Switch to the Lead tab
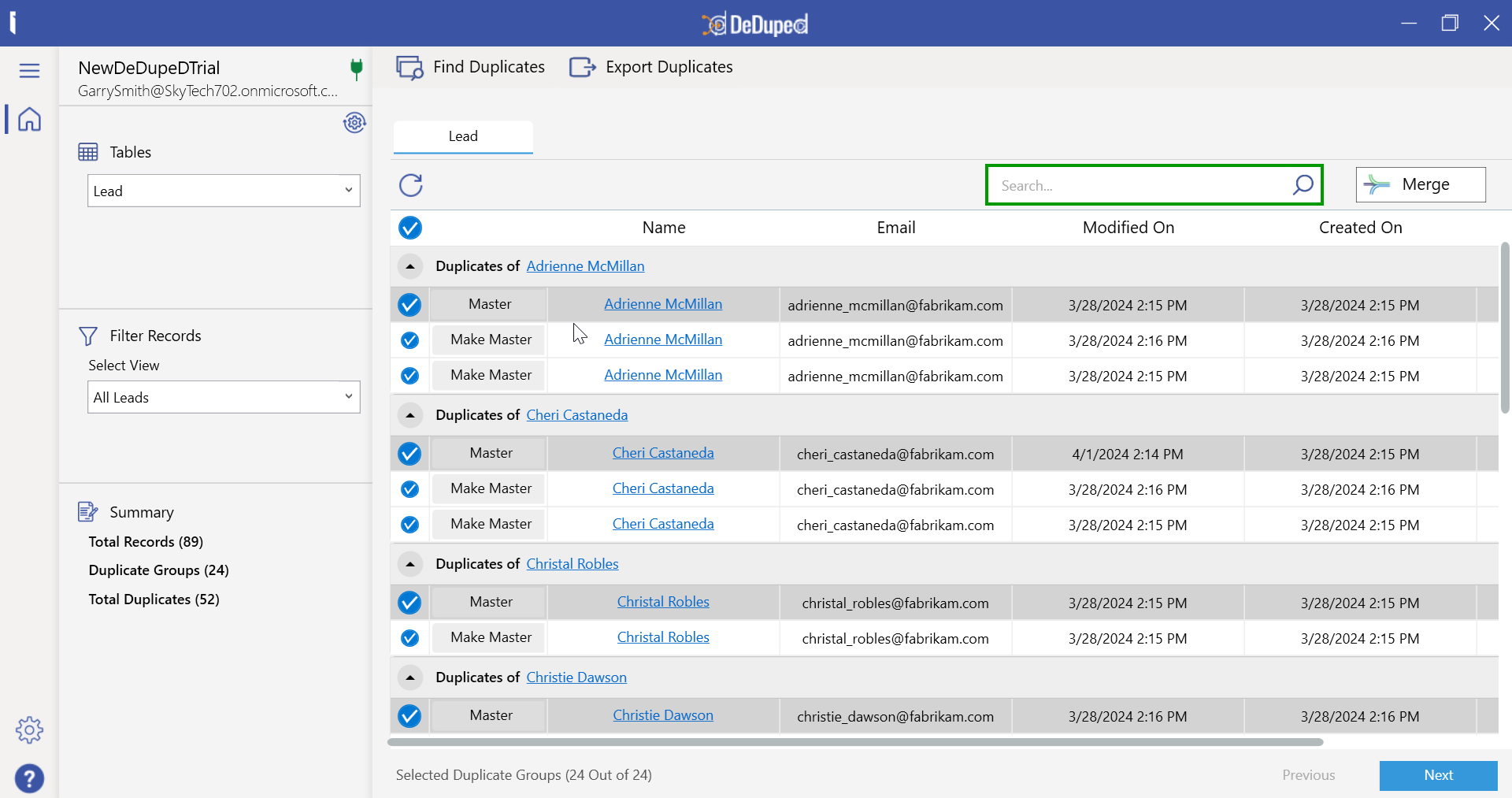 click(463, 136)
